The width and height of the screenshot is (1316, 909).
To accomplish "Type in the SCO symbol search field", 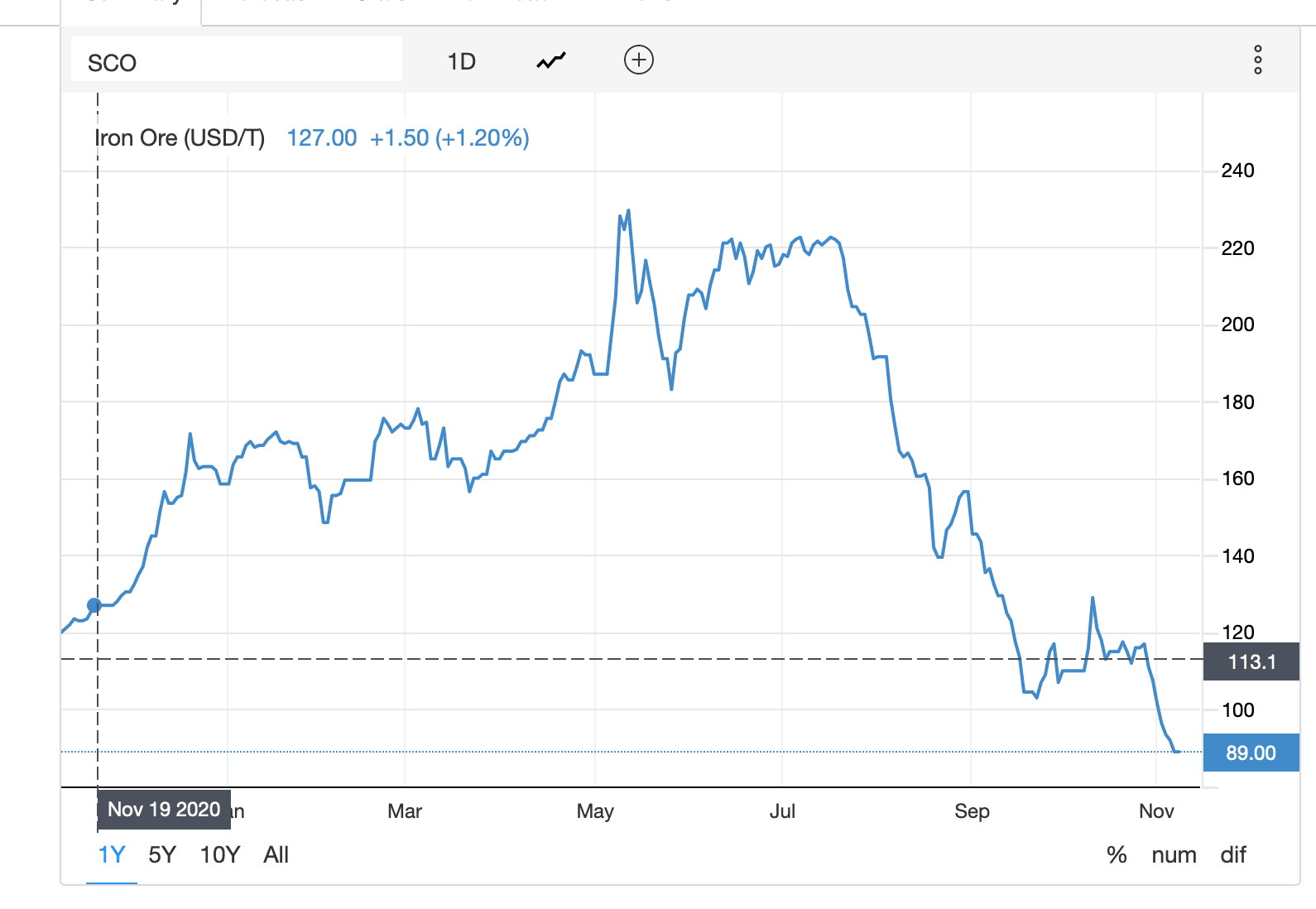I will click(236, 62).
